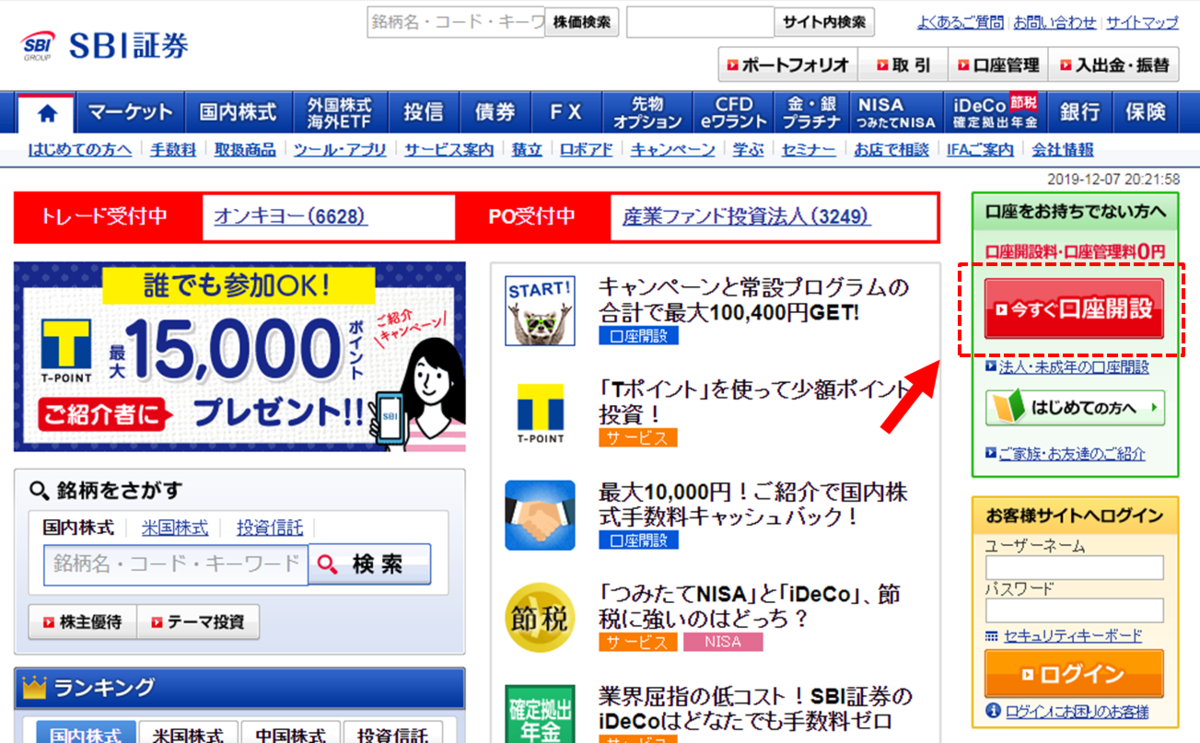
Task: Click the START! raccoon campaign thumbnail
Action: pyautogui.click(x=540, y=311)
